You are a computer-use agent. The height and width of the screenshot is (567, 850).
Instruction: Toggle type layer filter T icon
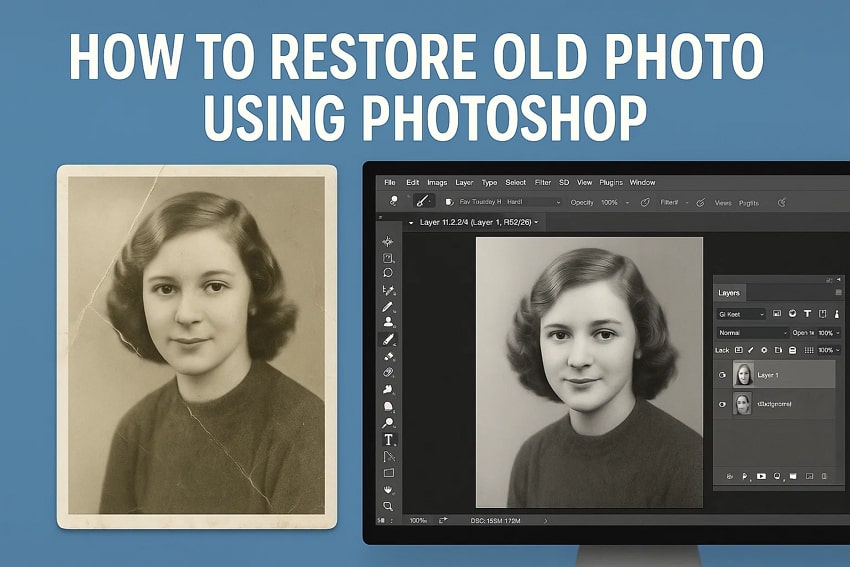[807, 314]
